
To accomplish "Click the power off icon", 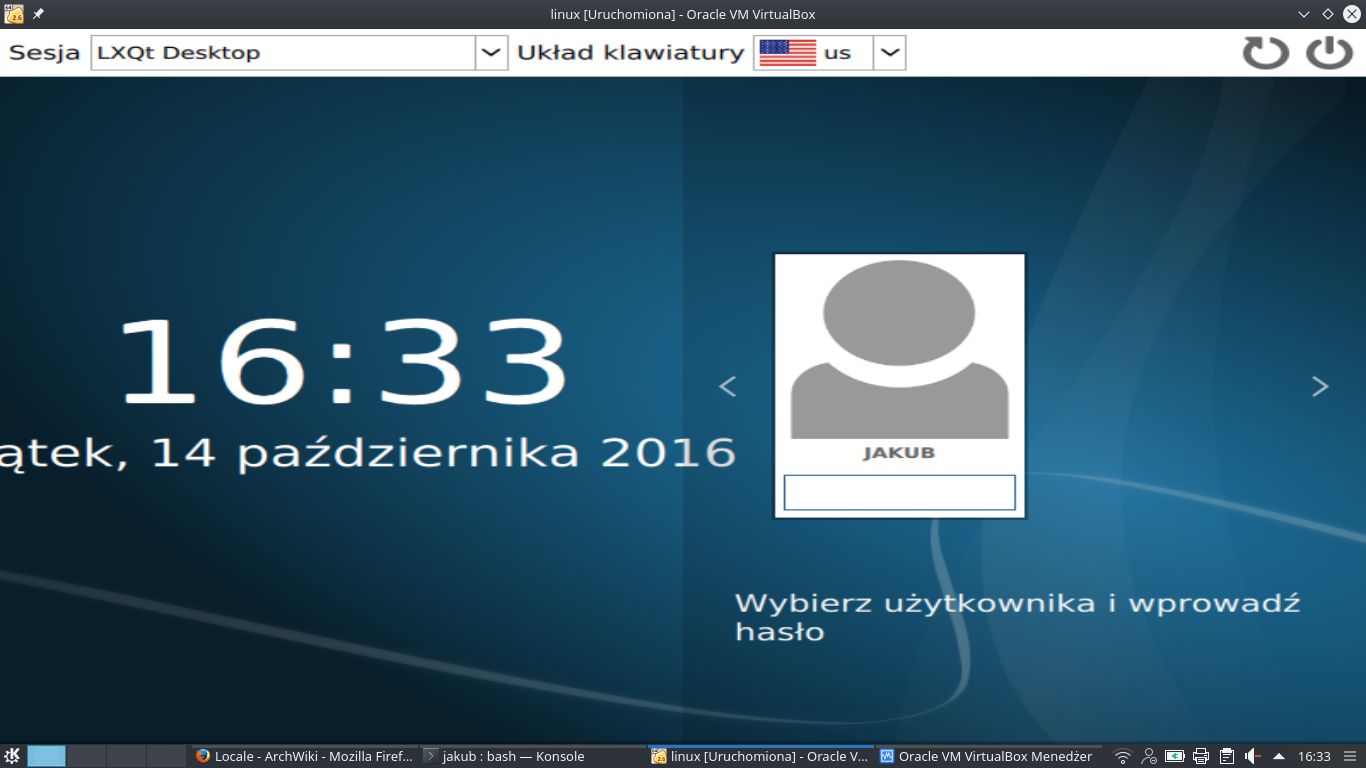I will 1329,52.
